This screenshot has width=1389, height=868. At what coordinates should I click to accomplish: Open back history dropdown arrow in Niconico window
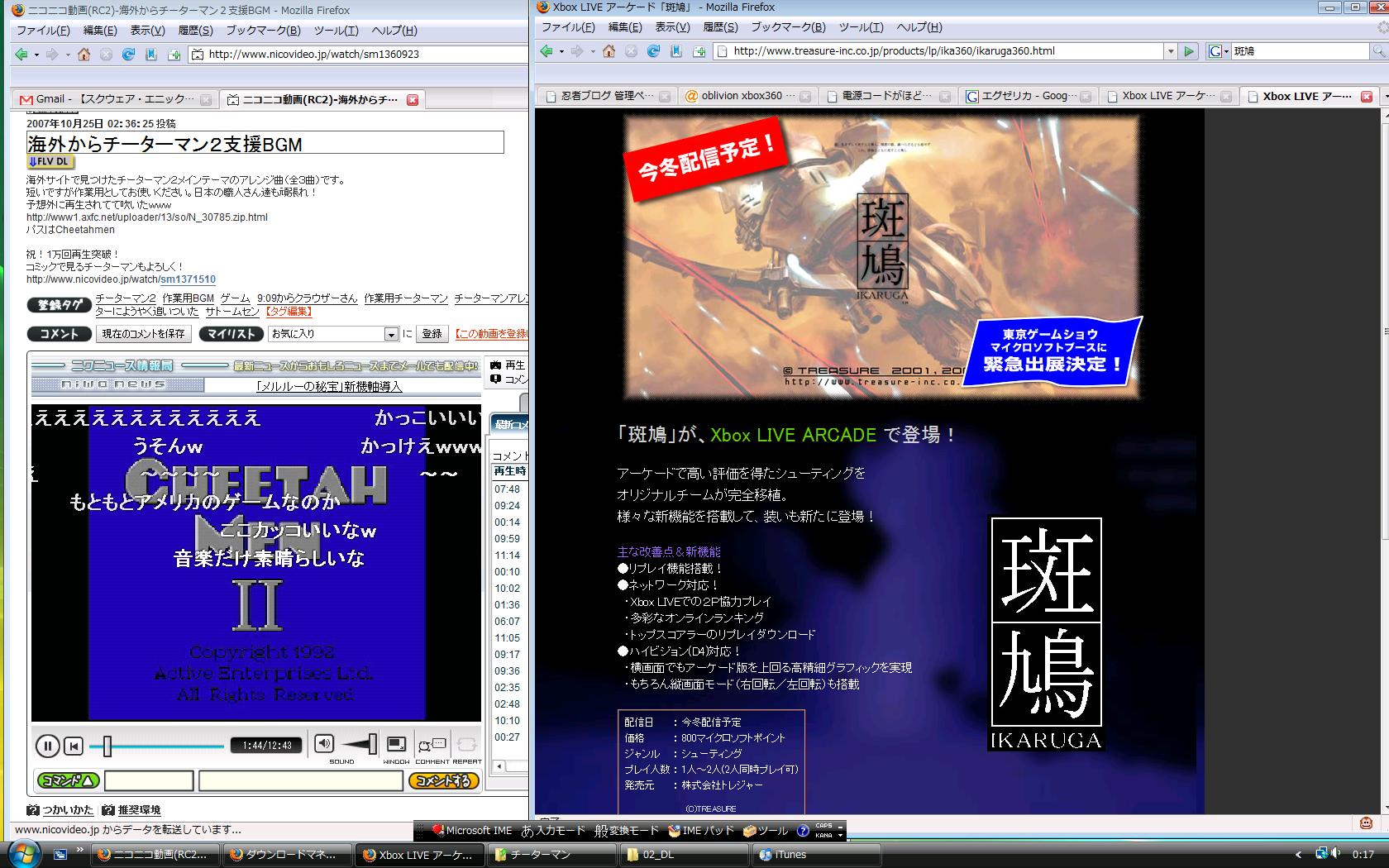pos(36,55)
